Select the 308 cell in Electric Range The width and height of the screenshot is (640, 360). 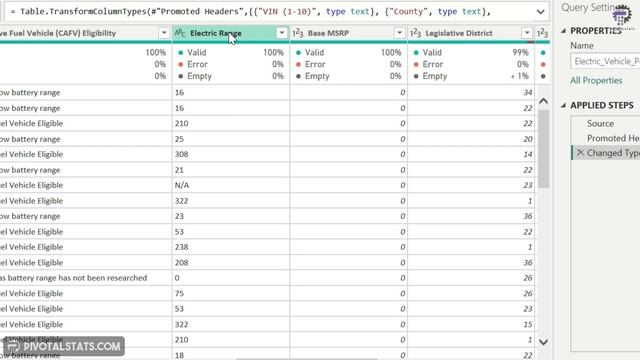point(231,154)
